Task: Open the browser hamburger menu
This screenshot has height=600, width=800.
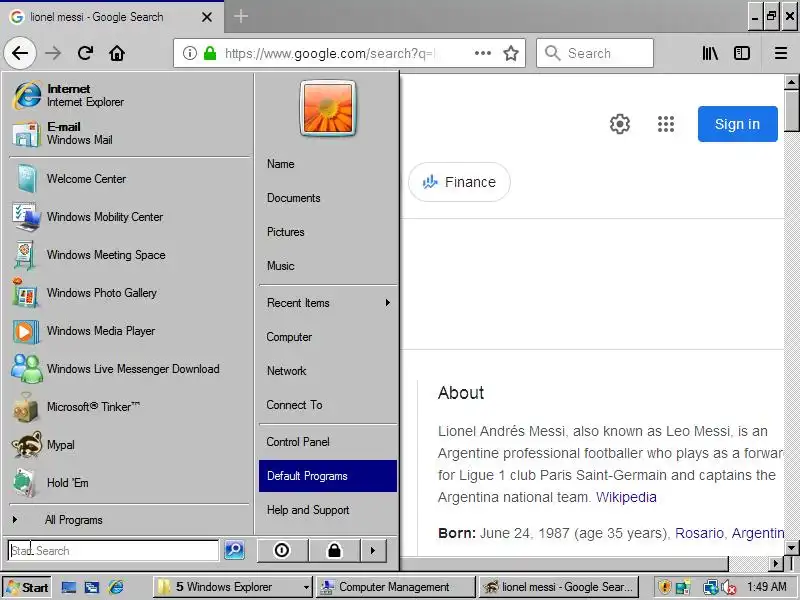Action: (x=781, y=53)
